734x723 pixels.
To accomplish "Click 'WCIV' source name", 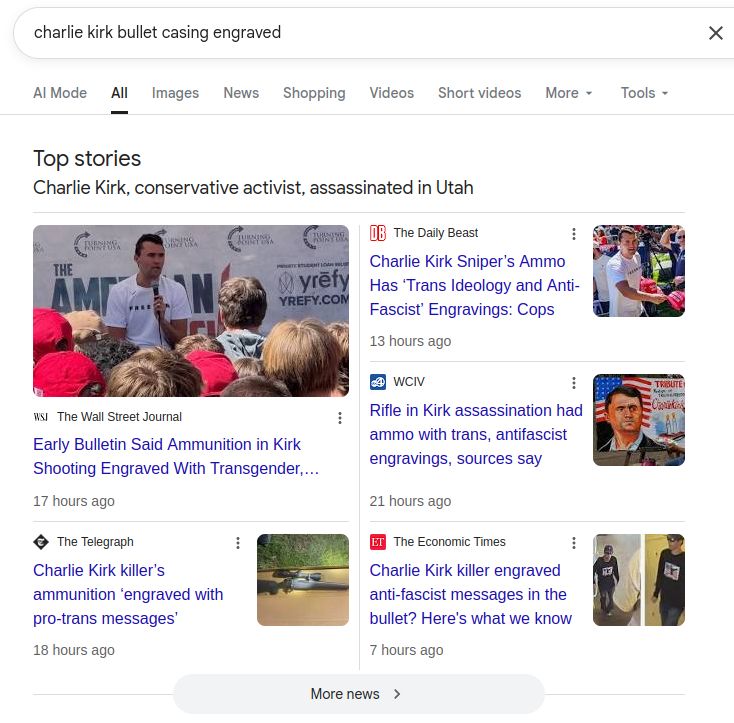I will (x=409, y=382).
